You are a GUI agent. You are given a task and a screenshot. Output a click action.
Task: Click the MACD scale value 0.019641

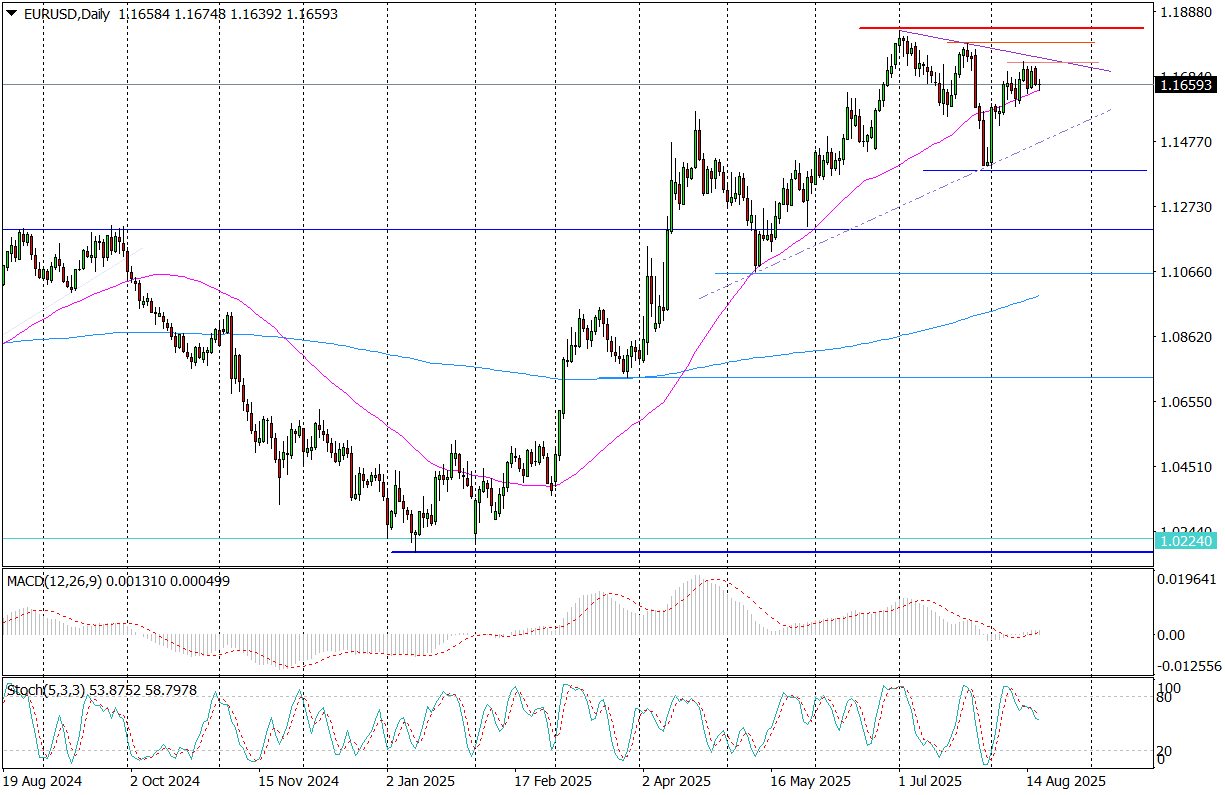pyautogui.click(x=1186, y=578)
